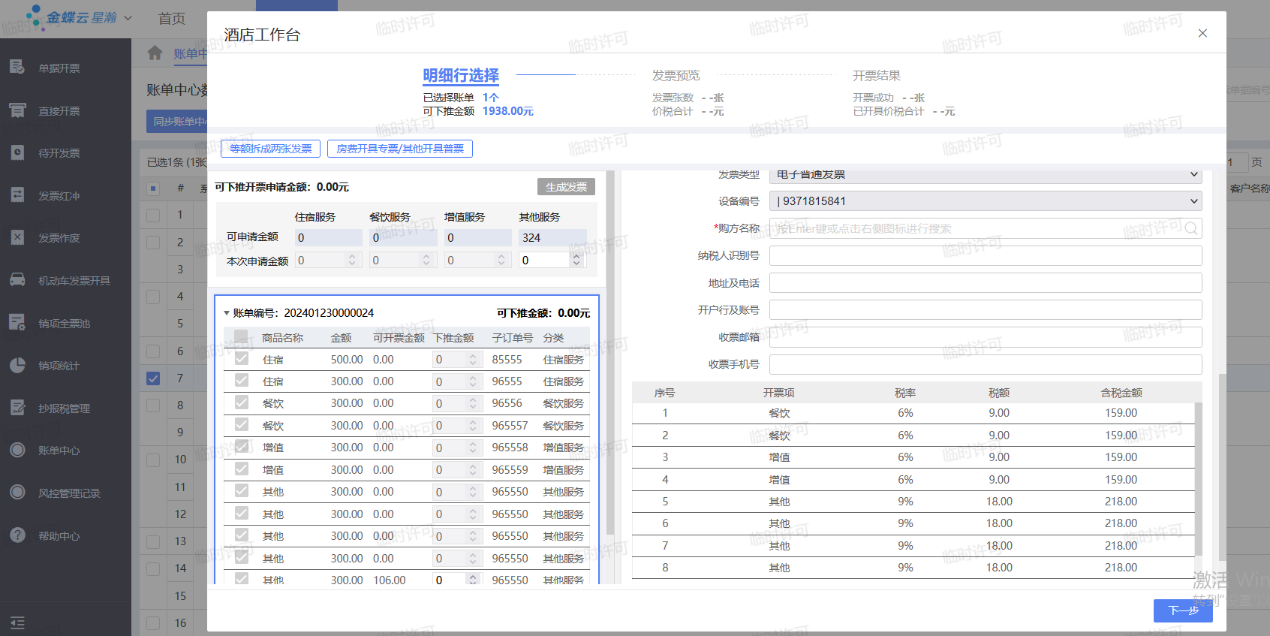Close the 酒店工作台 dialog

point(1202,33)
